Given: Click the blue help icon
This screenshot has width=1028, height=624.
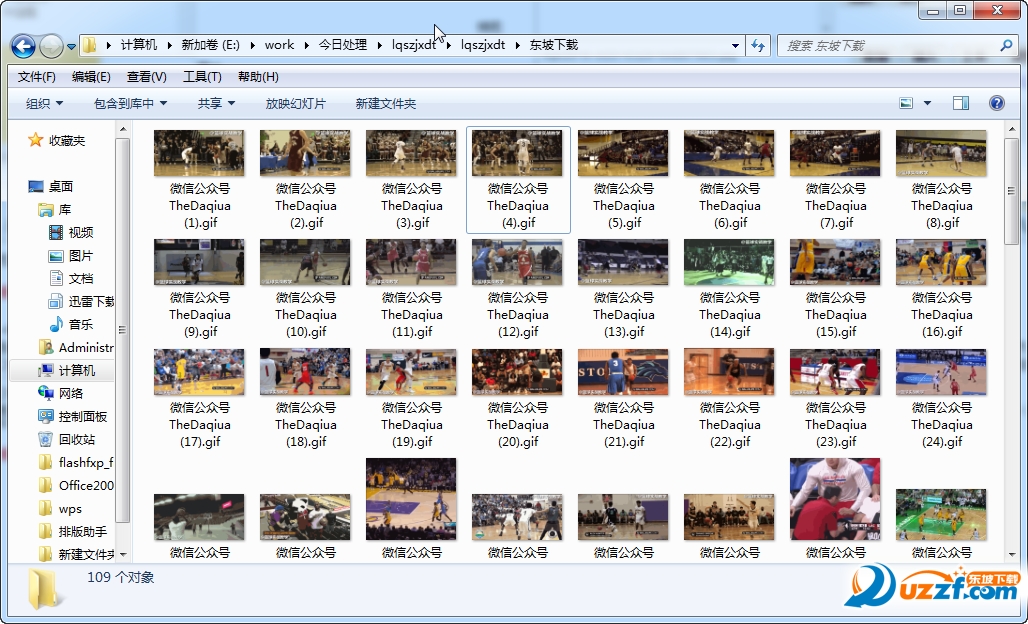Looking at the screenshot, I should (997, 103).
